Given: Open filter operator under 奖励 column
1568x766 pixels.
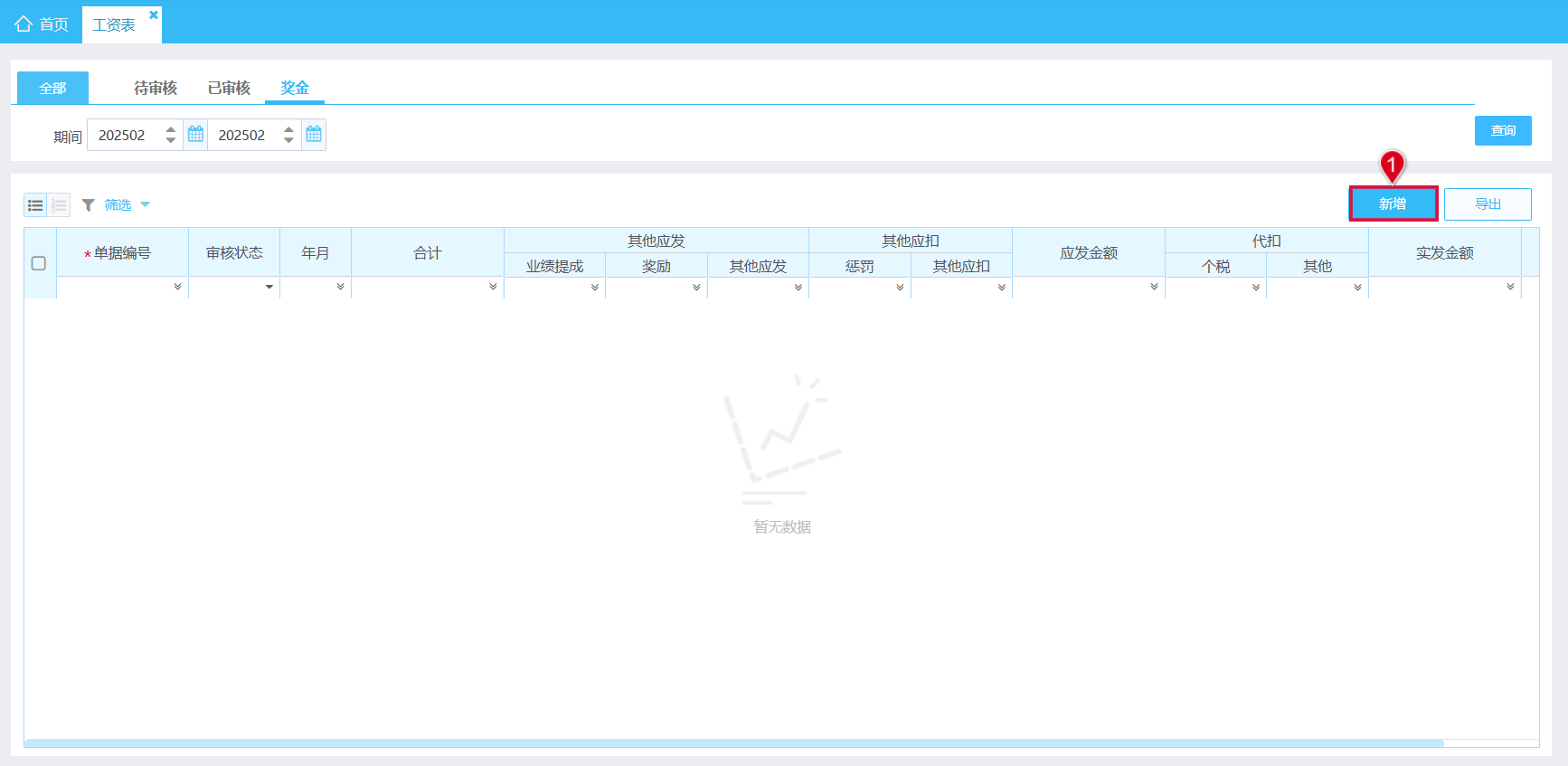Looking at the screenshot, I should (x=696, y=288).
